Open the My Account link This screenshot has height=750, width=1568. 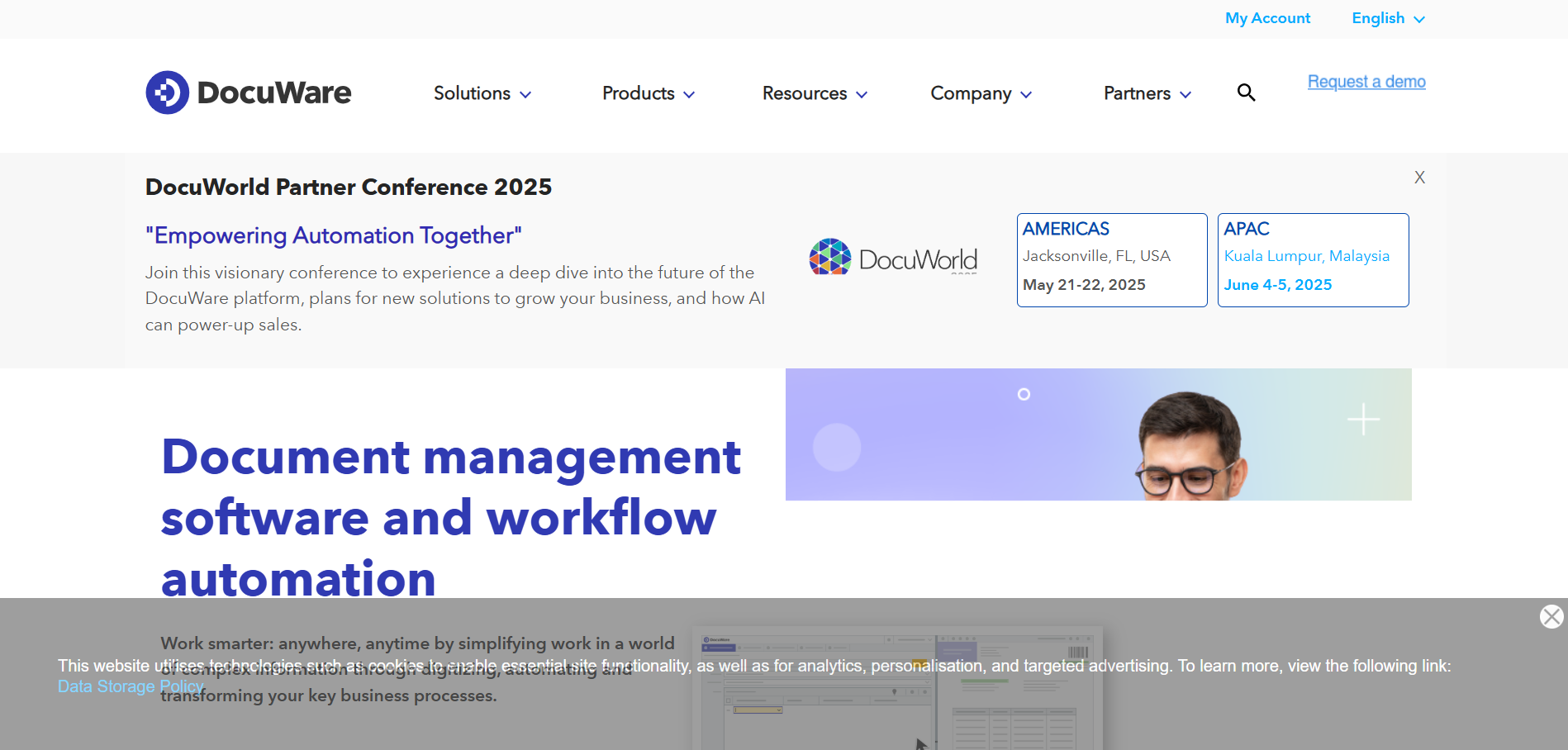tap(1267, 18)
